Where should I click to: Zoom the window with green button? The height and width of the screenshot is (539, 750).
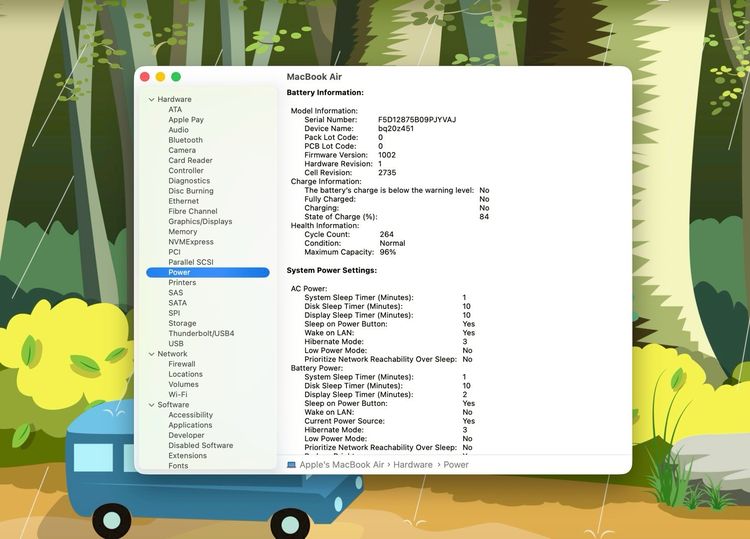(x=176, y=77)
